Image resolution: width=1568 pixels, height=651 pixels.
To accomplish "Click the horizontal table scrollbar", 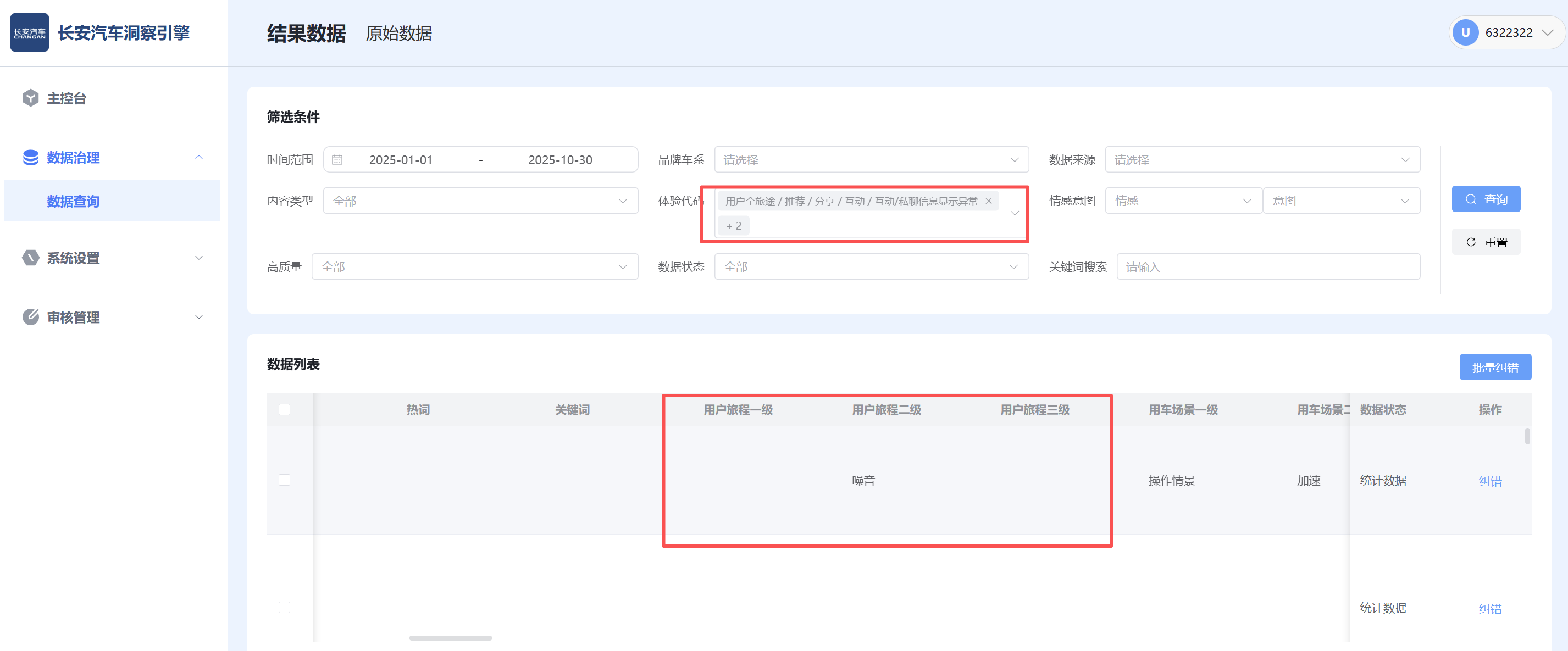I will click(451, 638).
